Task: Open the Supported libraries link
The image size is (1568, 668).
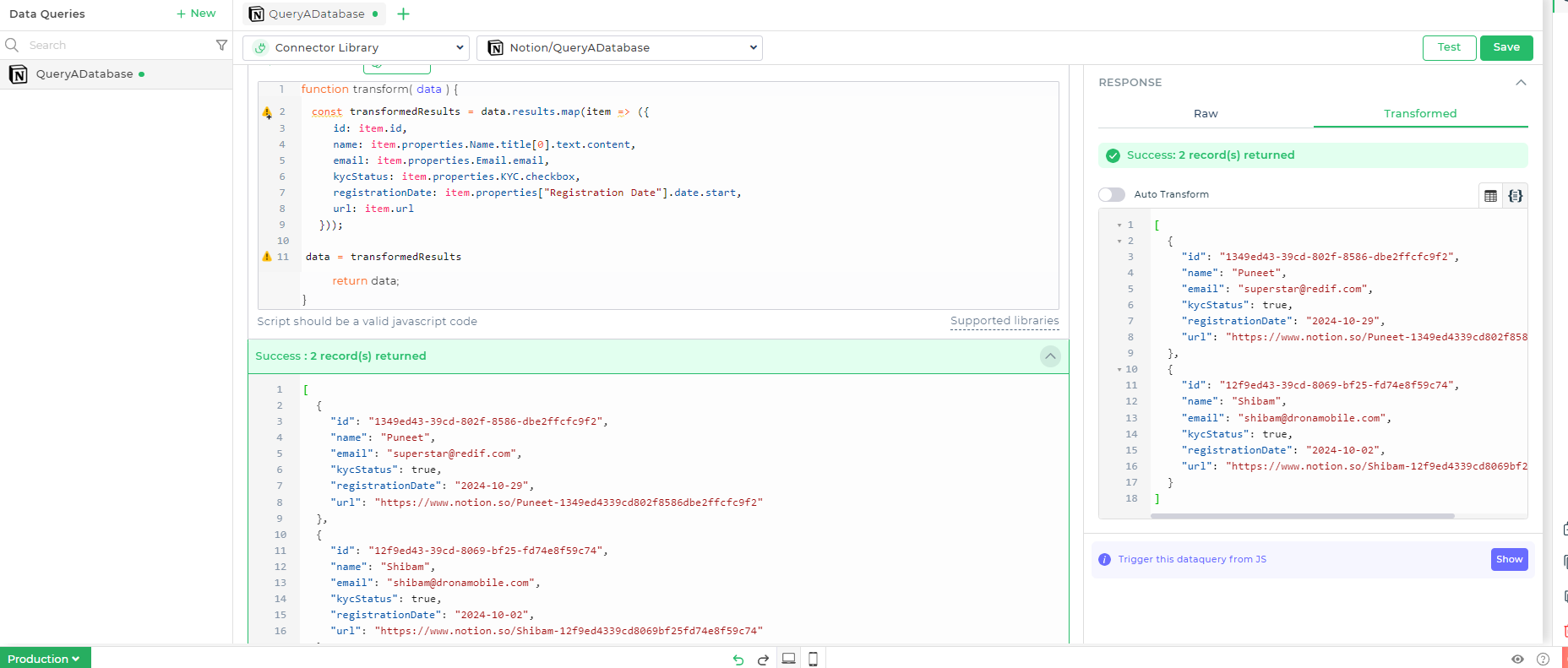Action: click(x=1004, y=321)
